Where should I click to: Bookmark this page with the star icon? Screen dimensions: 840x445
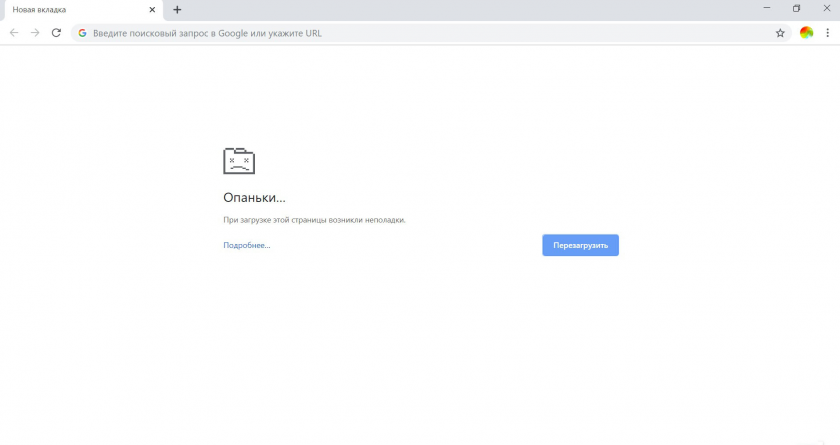[x=780, y=33]
